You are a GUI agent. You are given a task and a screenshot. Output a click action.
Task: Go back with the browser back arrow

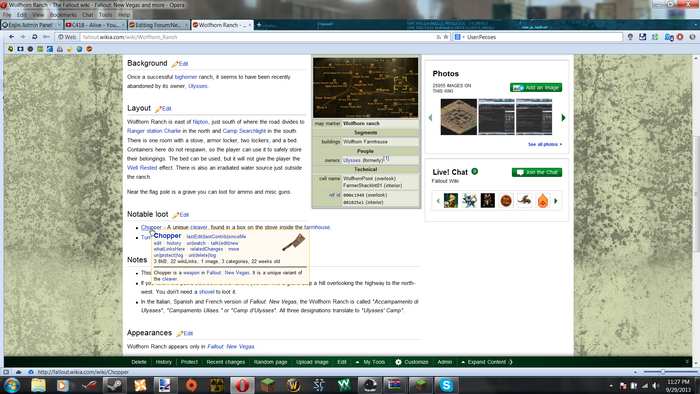12,37
